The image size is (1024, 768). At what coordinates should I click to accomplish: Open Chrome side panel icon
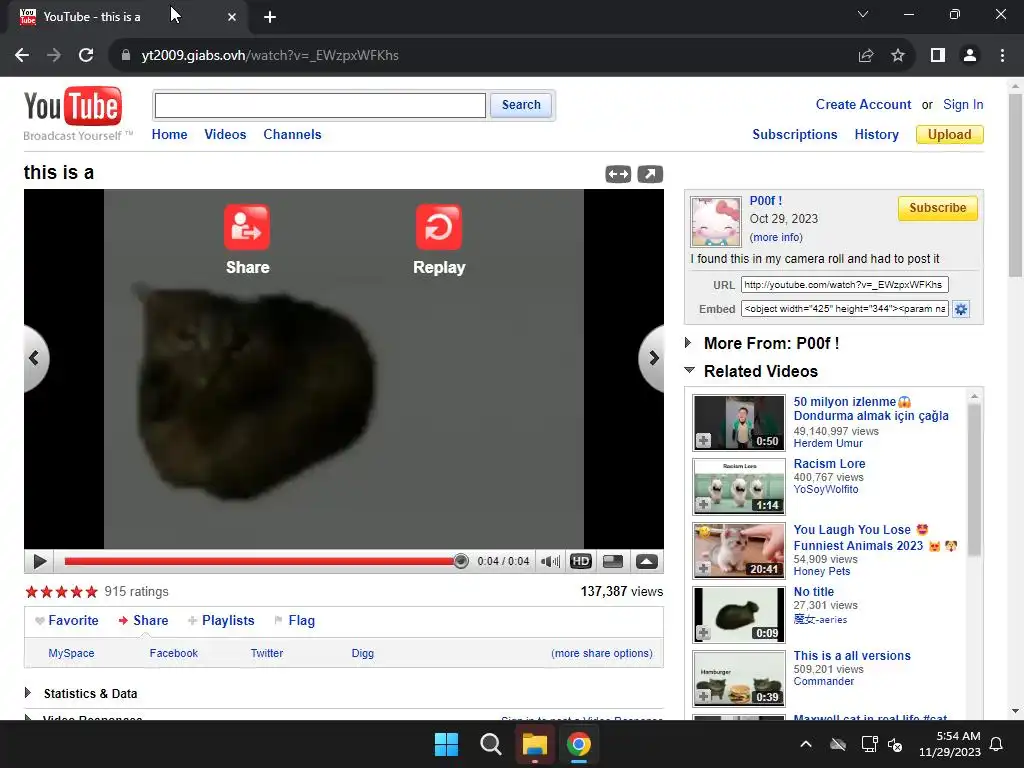click(938, 56)
